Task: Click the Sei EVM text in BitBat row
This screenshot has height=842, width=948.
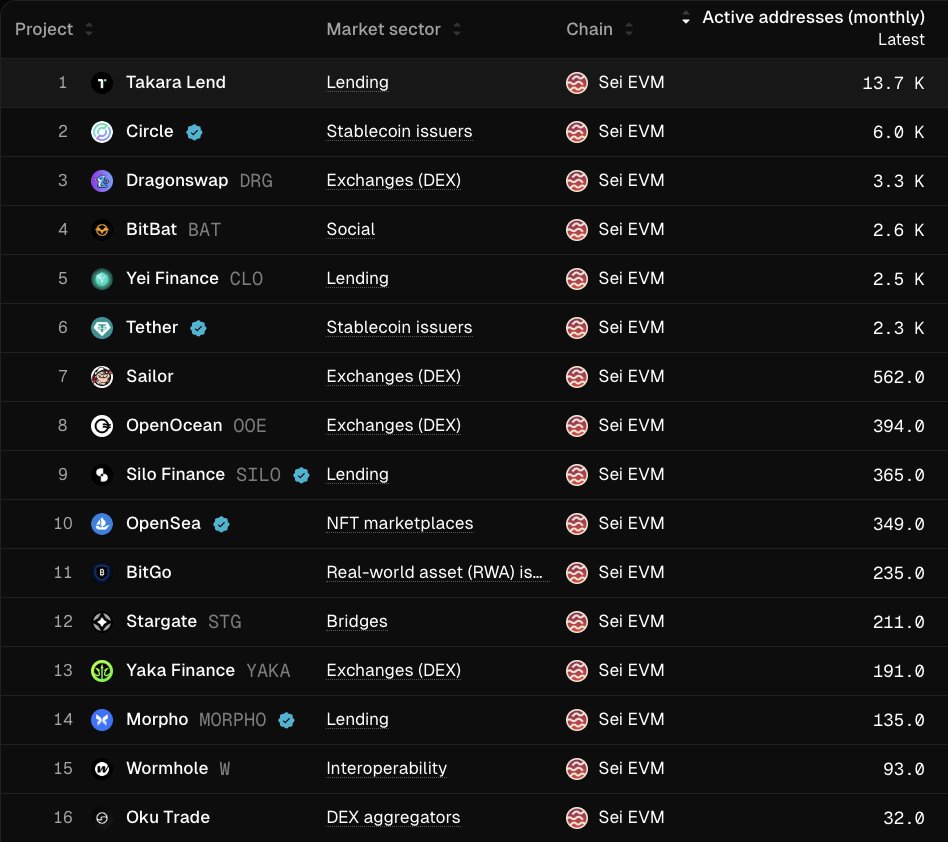Action: [x=631, y=229]
